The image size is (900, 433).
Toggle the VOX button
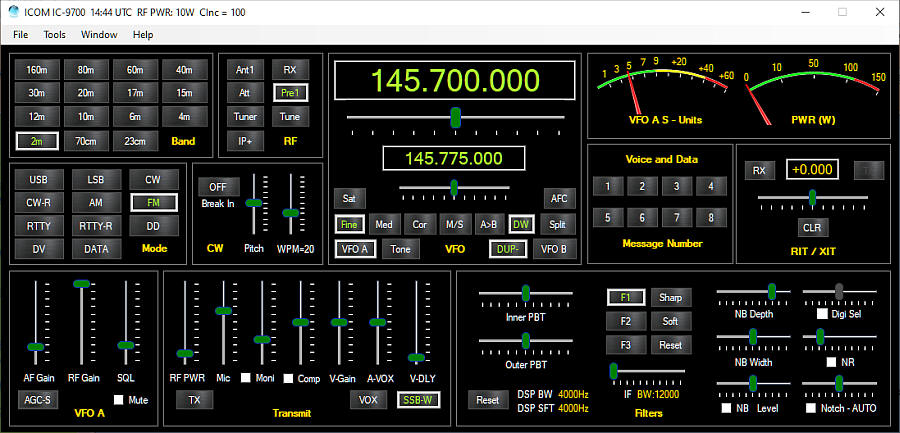coord(368,400)
